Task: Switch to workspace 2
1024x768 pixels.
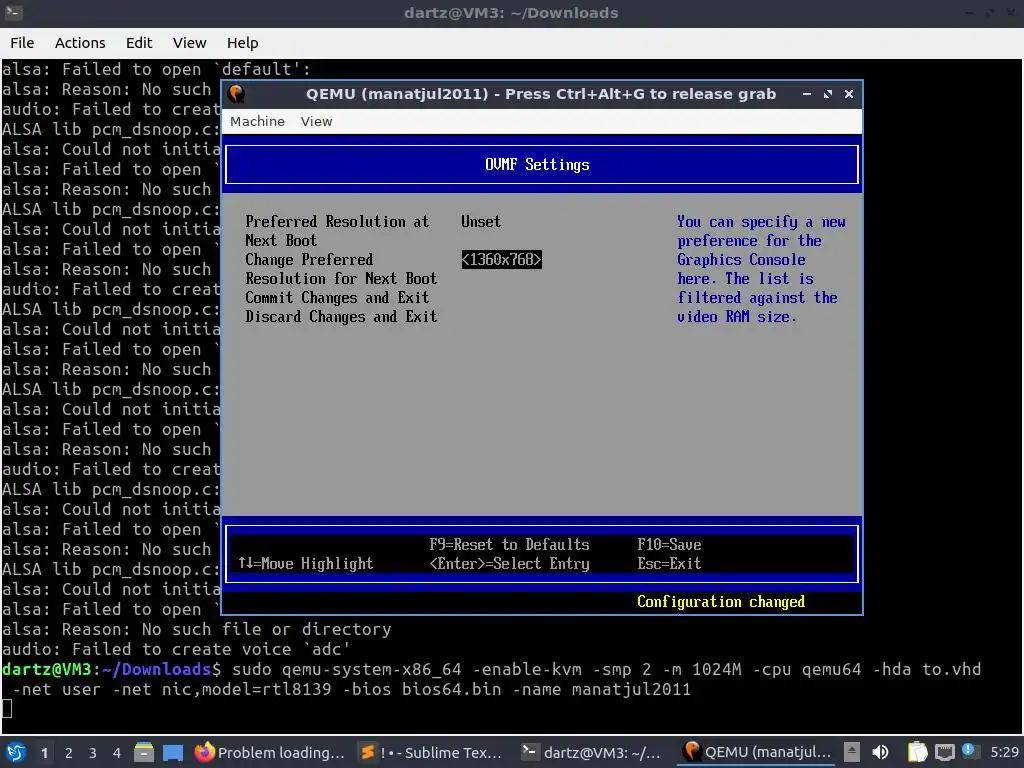Action: click(69, 753)
